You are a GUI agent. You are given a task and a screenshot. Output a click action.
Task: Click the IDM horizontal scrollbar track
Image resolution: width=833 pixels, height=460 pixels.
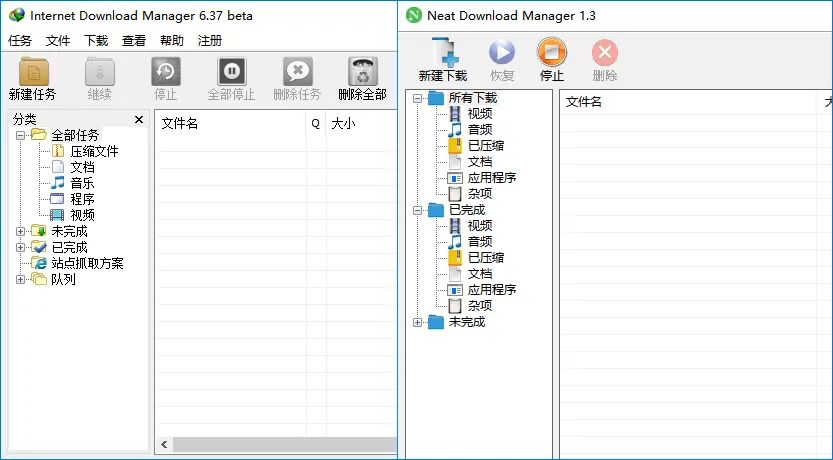point(285,445)
